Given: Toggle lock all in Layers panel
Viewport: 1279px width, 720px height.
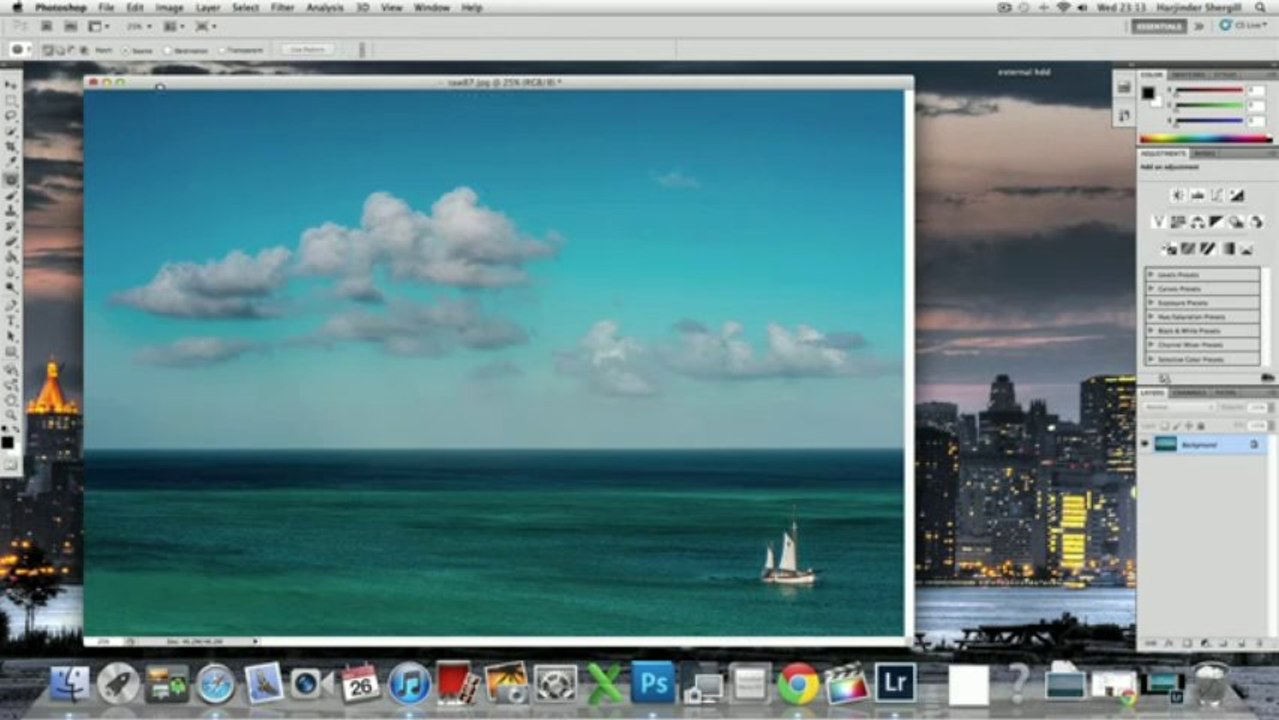Looking at the screenshot, I should [x=1201, y=426].
